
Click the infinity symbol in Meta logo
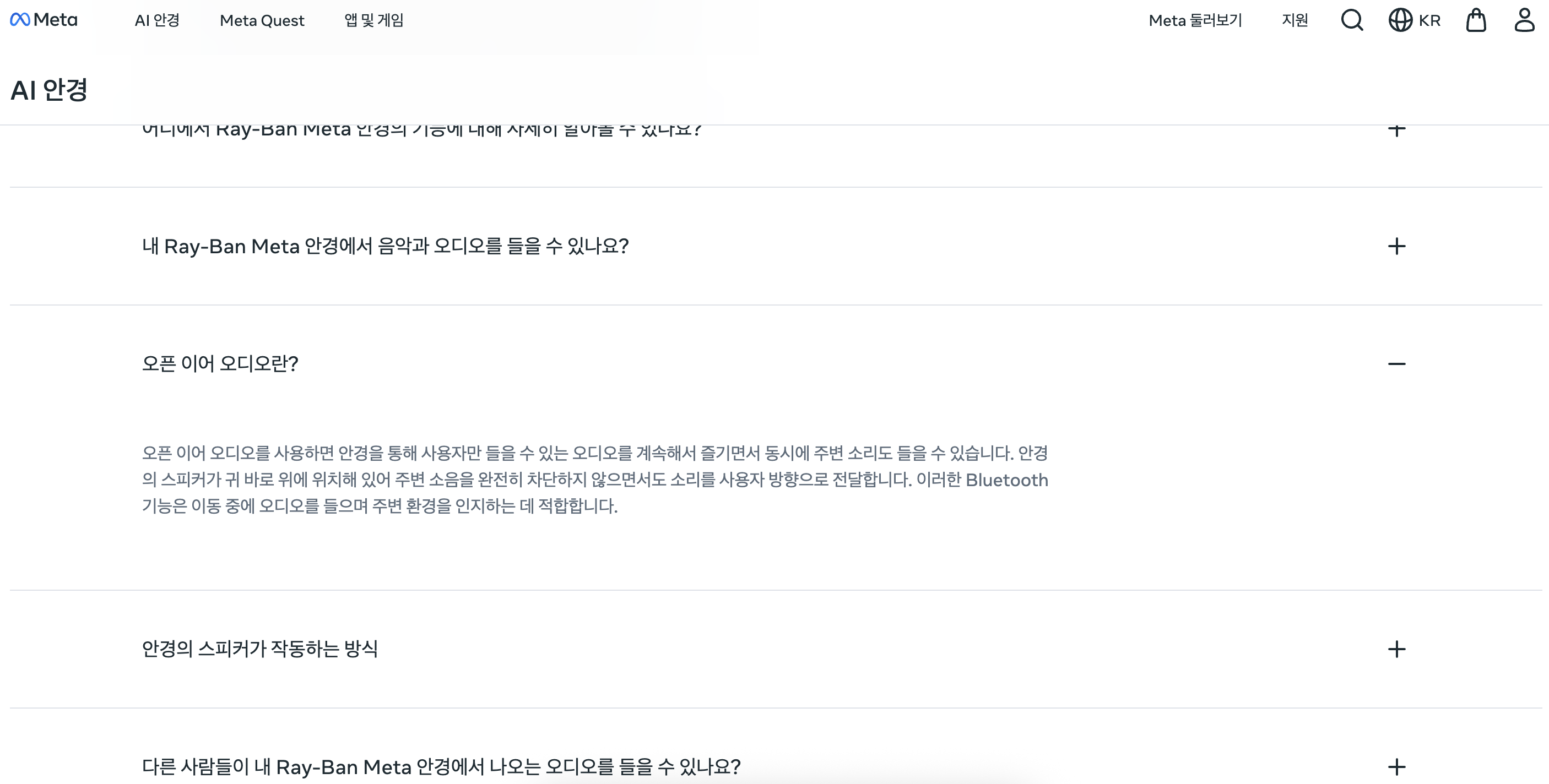pyautogui.click(x=19, y=19)
